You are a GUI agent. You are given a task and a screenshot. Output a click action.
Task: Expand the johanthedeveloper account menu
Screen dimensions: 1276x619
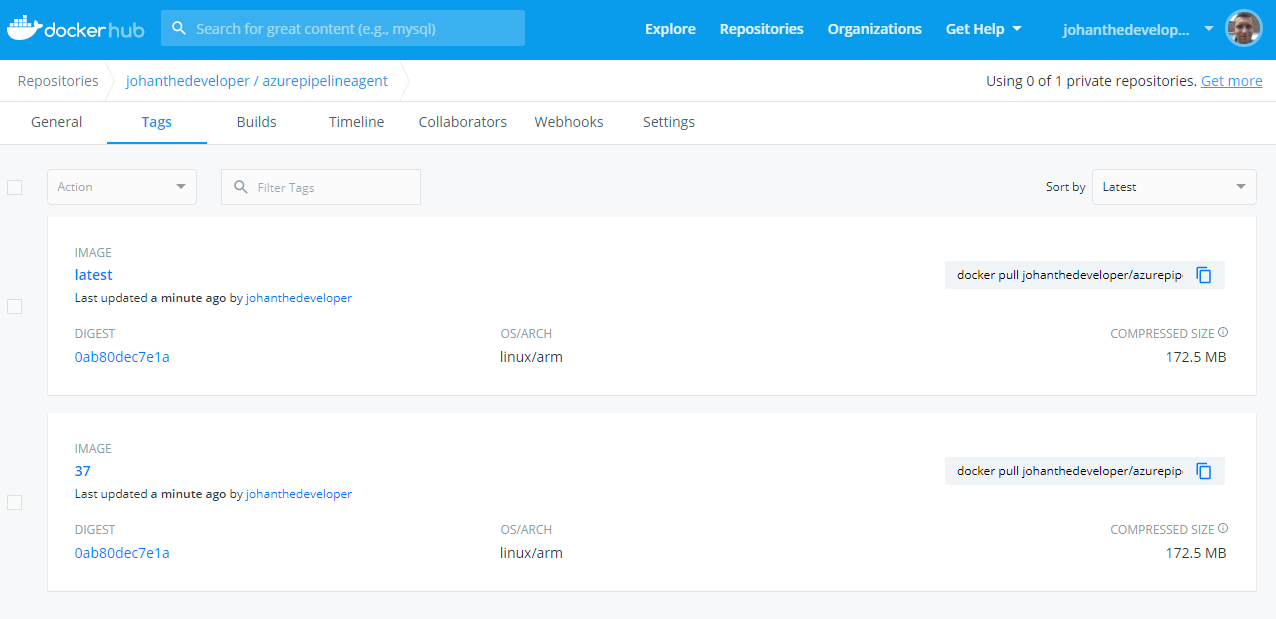click(1138, 29)
